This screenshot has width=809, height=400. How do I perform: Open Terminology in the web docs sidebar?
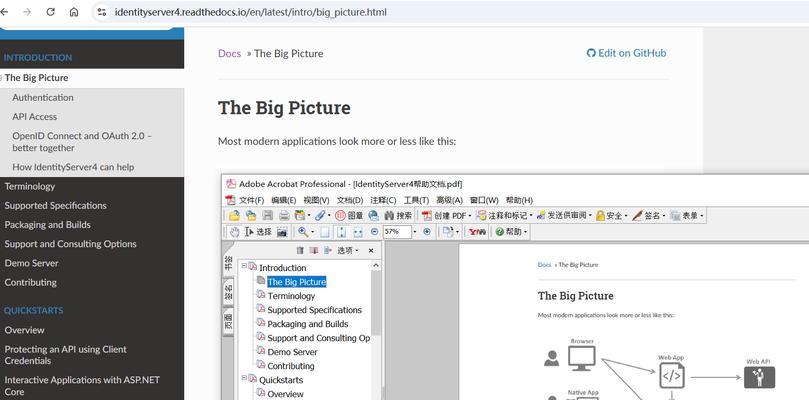point(29,186)
